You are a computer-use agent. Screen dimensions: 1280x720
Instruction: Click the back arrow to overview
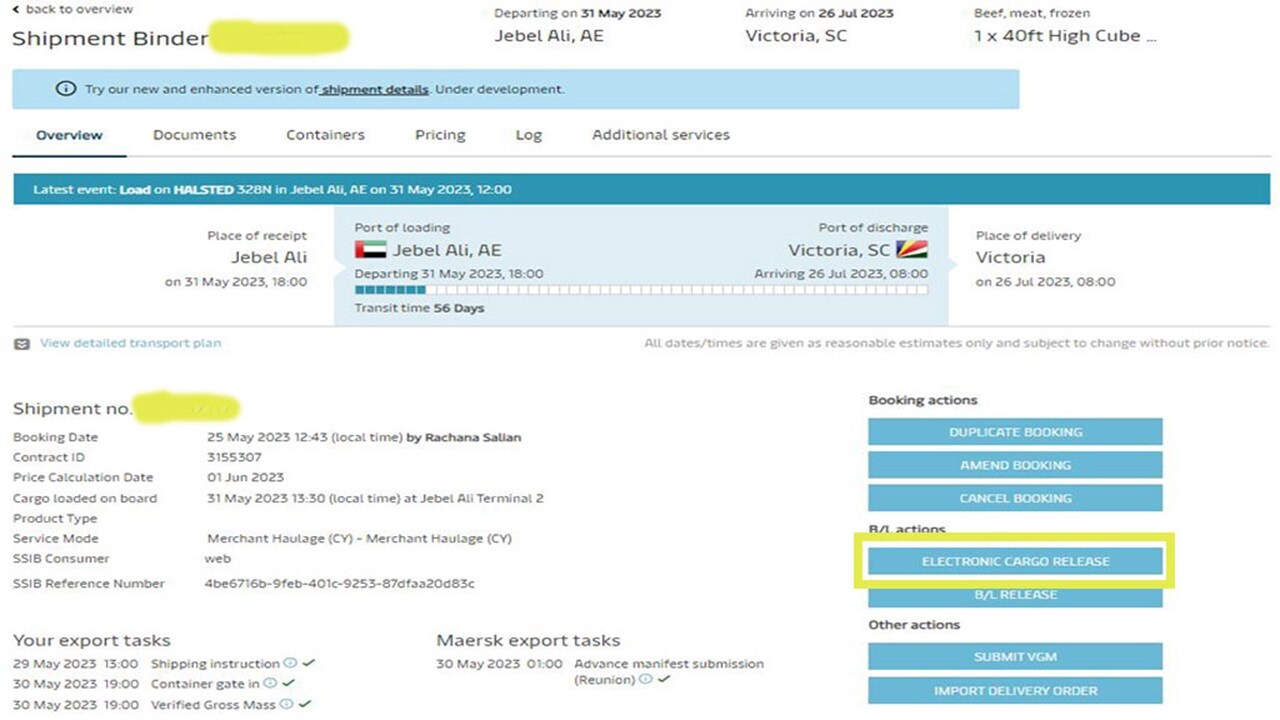(16, 9)
